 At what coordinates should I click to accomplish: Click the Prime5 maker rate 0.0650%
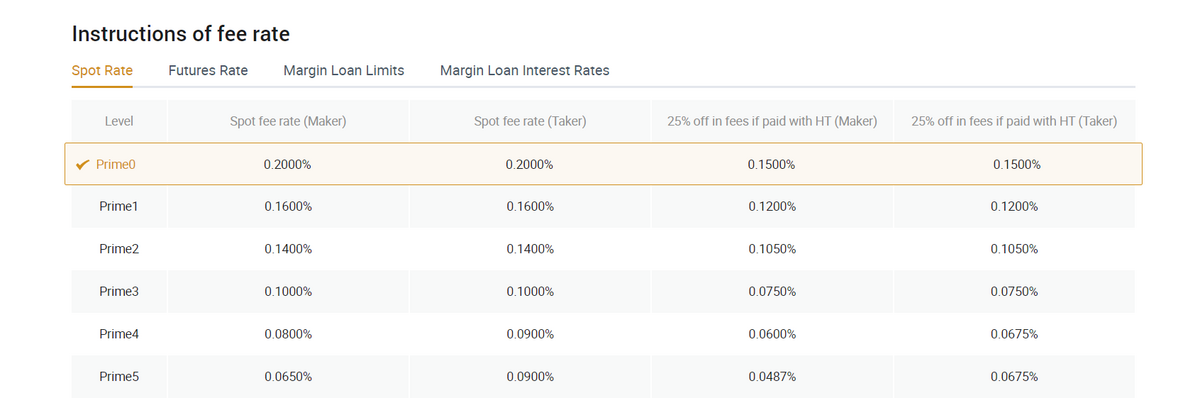tap(288, 377)
